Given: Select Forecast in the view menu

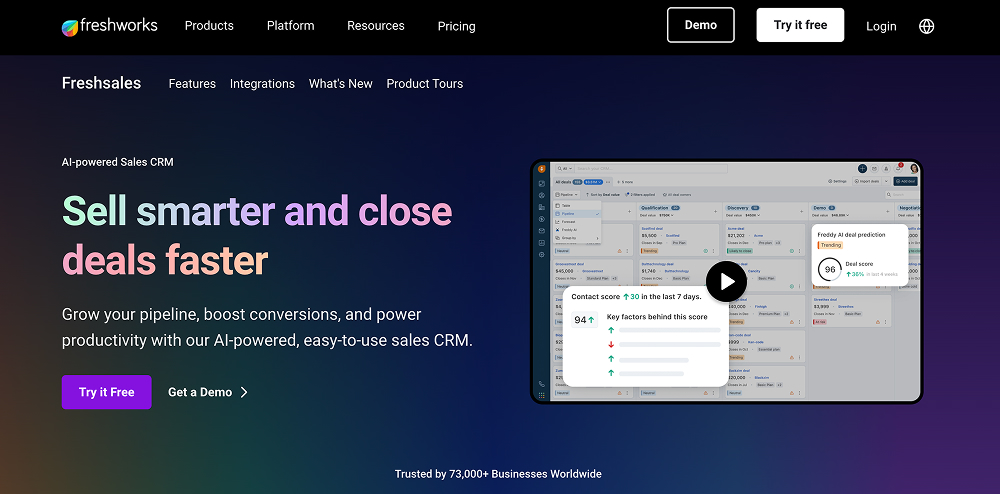Looking at the screenshot, I should 577,222.
